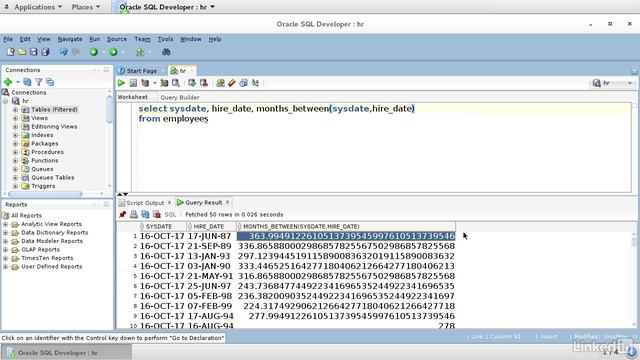
Task: Click the binoculars Find DB Object icon
Action: tap(166, 52)
